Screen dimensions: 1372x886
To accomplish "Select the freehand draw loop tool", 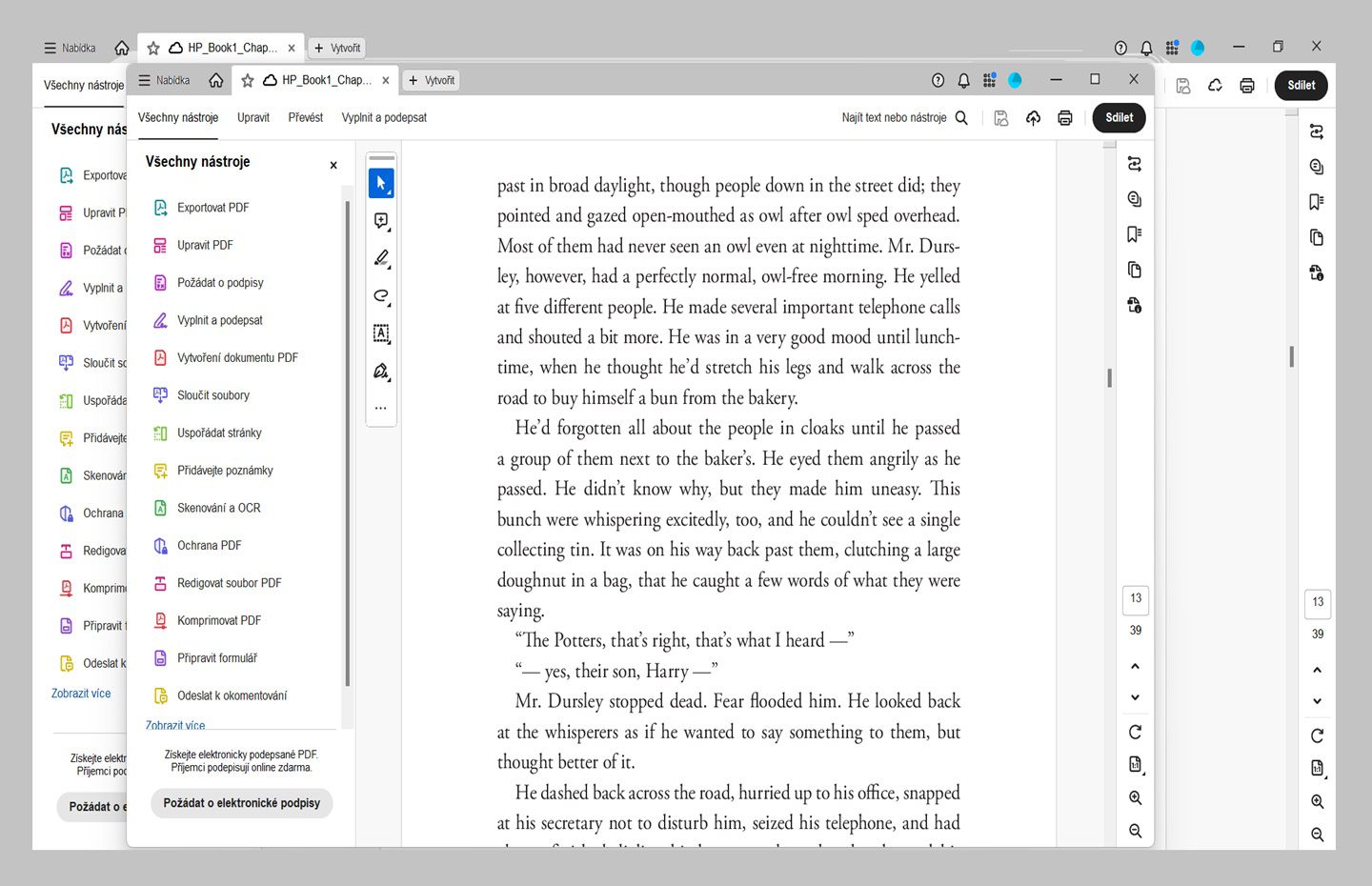I will pyautogui.click(x=381, y=295).
